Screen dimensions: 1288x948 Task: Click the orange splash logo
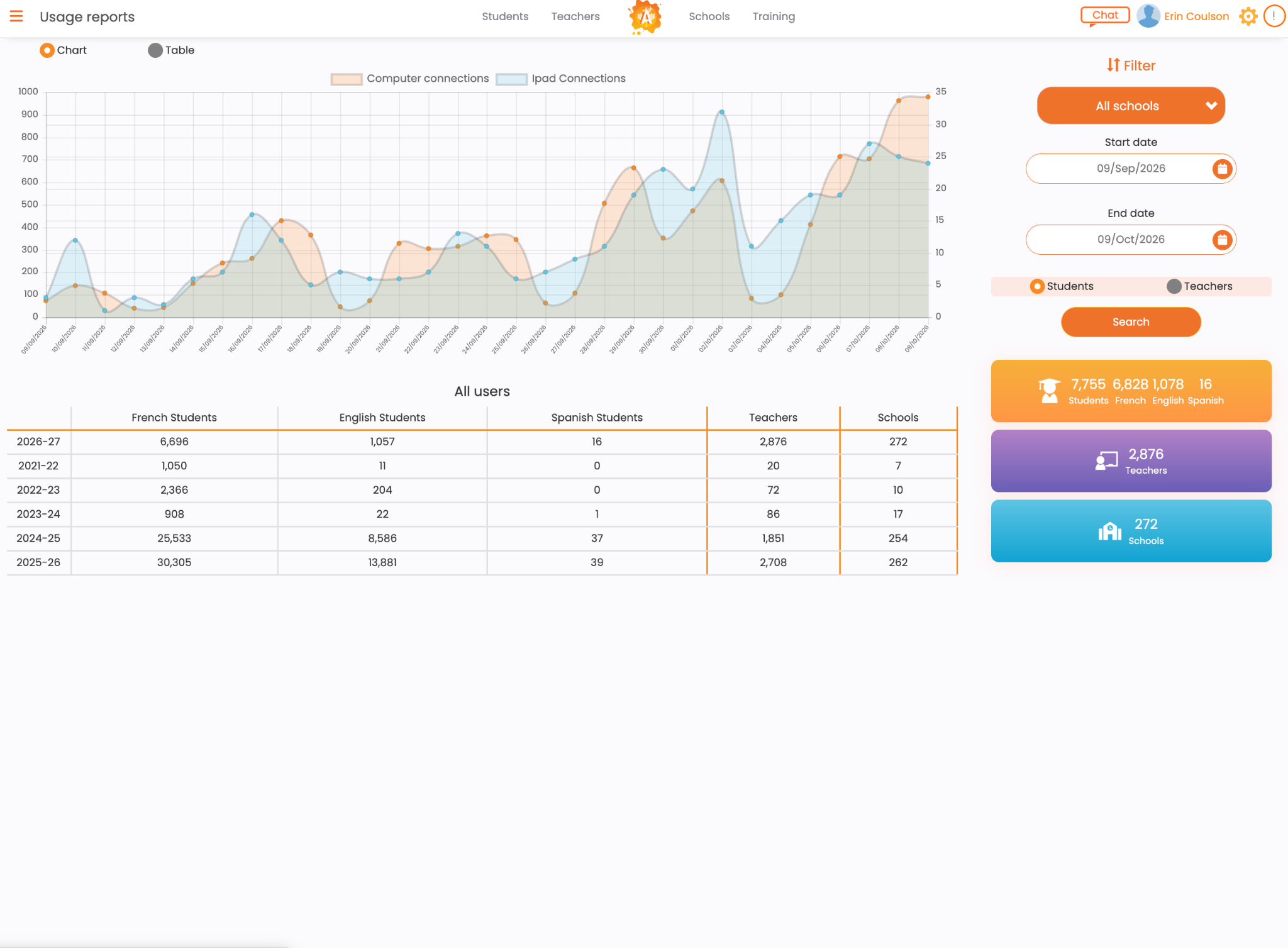pyautogui.click(x=645, y=17)
